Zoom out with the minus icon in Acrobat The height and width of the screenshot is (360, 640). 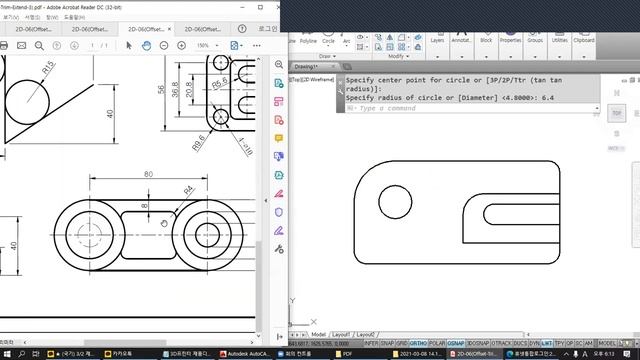164,45
